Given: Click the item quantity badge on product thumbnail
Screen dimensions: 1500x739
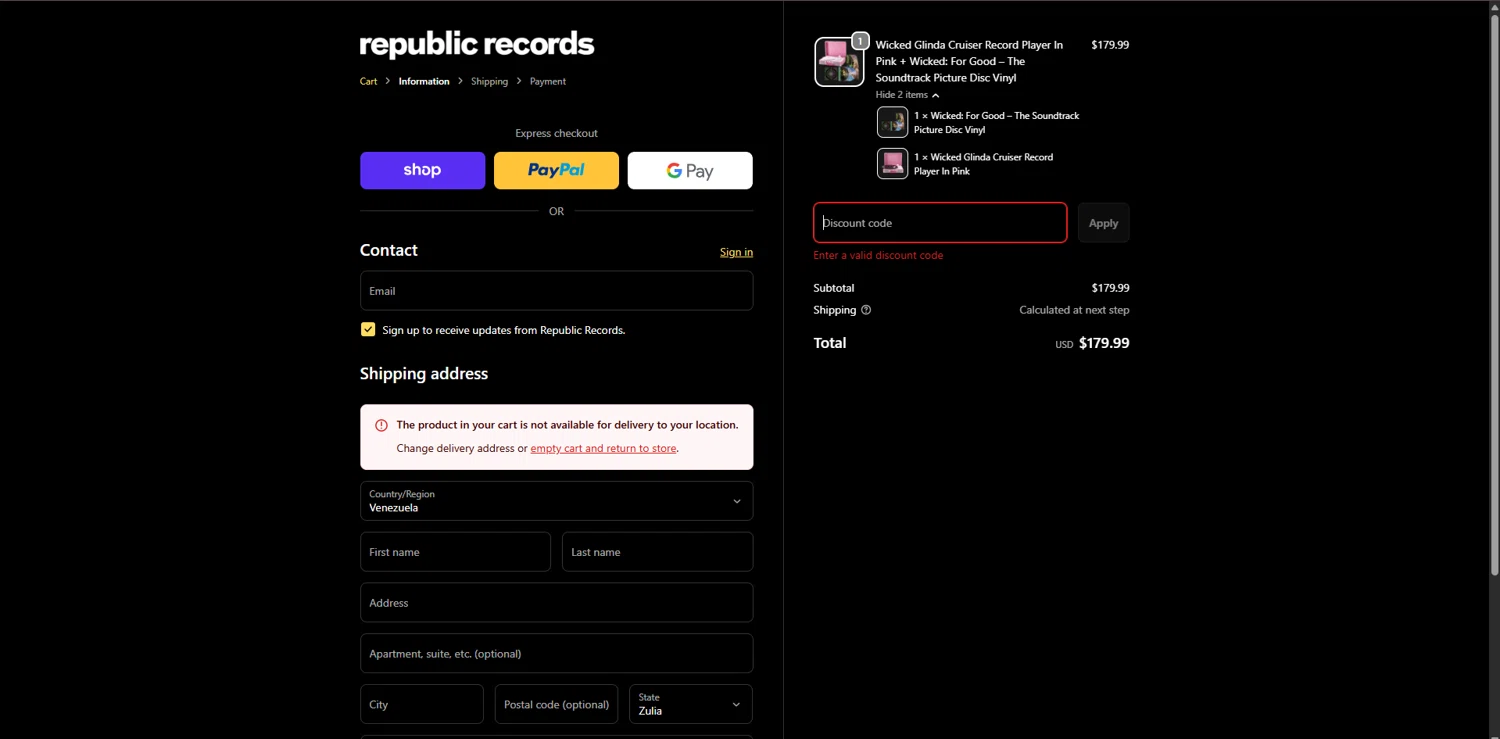Looking at the screenshot, I should [x=859, y=41].
